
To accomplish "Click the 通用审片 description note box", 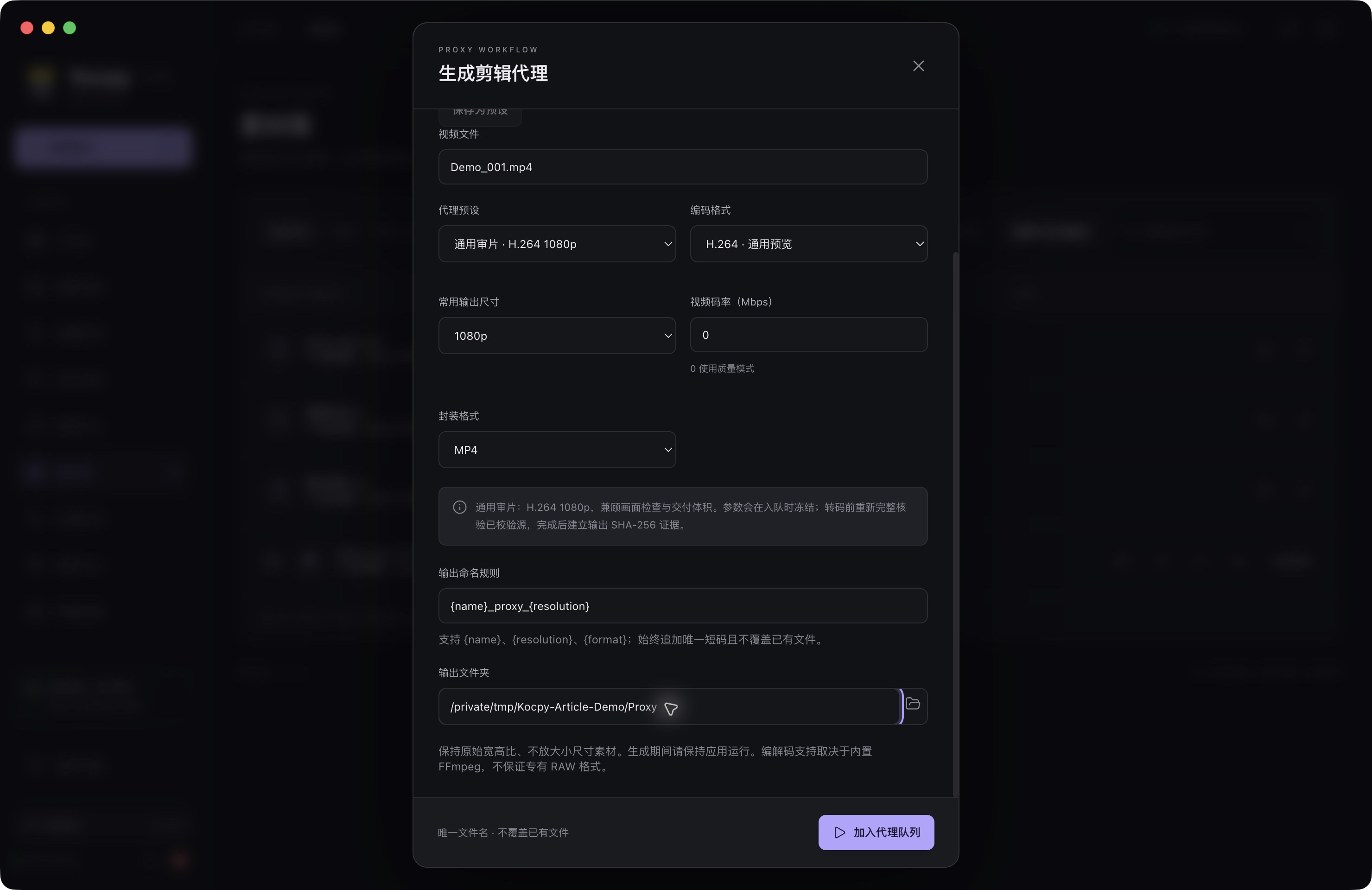I will 683,516.
